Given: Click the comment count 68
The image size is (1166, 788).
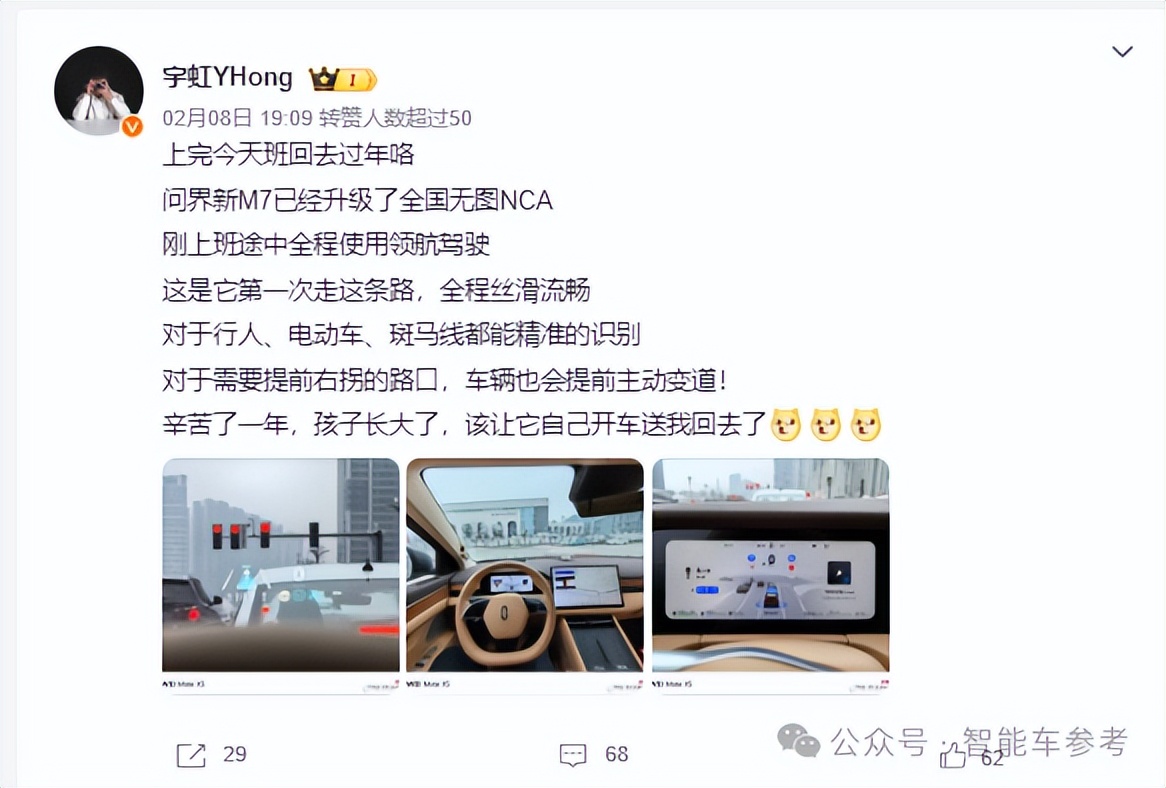Looking at the screenshot, I should click(616, 755).
